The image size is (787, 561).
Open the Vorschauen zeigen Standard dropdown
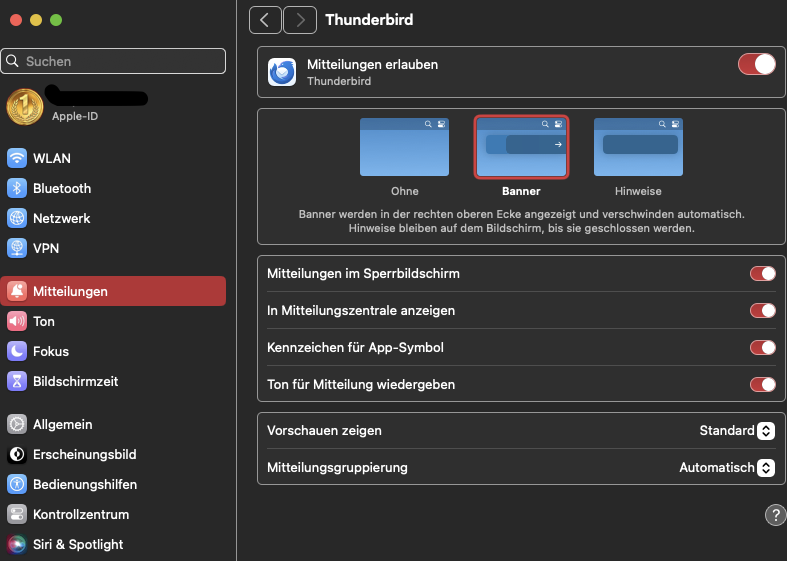pyautogui.click(x=737, y=431)
